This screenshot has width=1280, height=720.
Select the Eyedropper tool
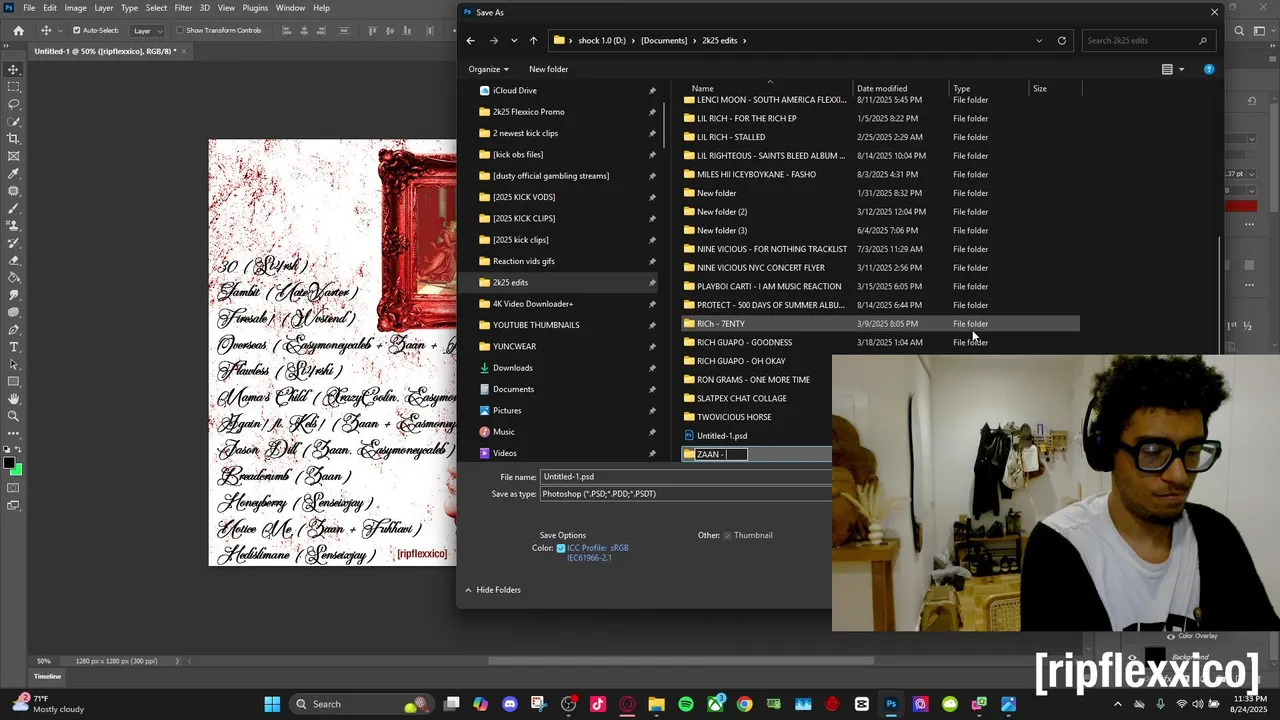tap(14, 174)
